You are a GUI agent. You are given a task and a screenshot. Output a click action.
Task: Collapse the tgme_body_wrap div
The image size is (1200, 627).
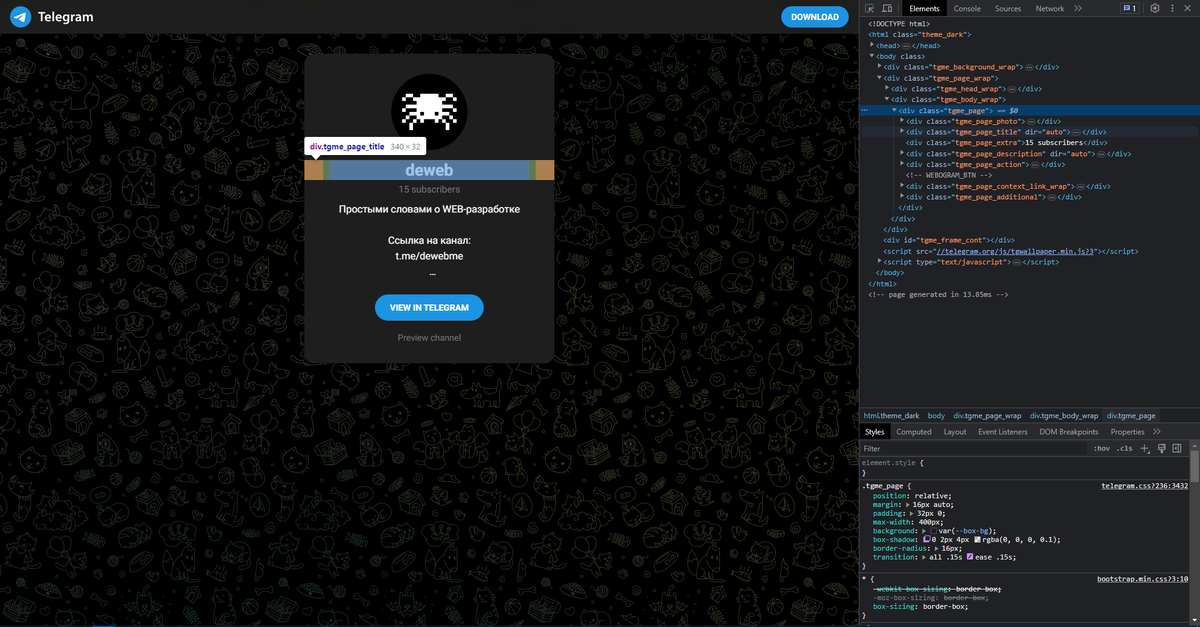point(888,99)
